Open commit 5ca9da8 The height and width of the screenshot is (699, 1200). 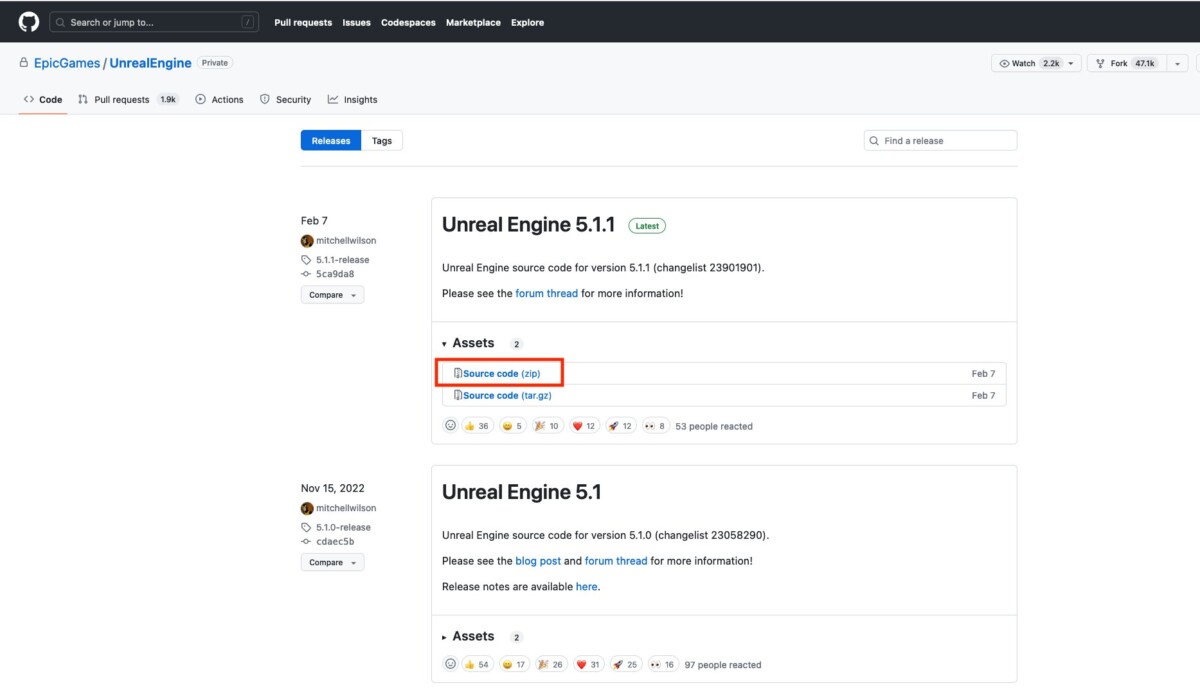click(x=335, y=274)
